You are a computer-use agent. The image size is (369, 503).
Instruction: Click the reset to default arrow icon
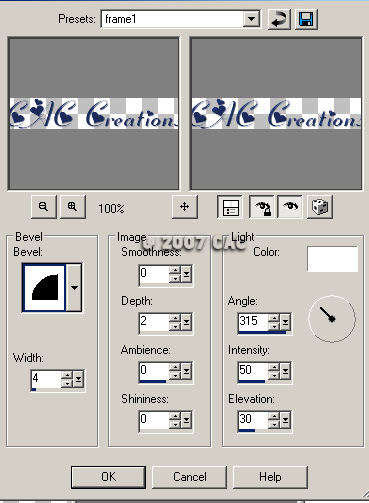(279, 19)
